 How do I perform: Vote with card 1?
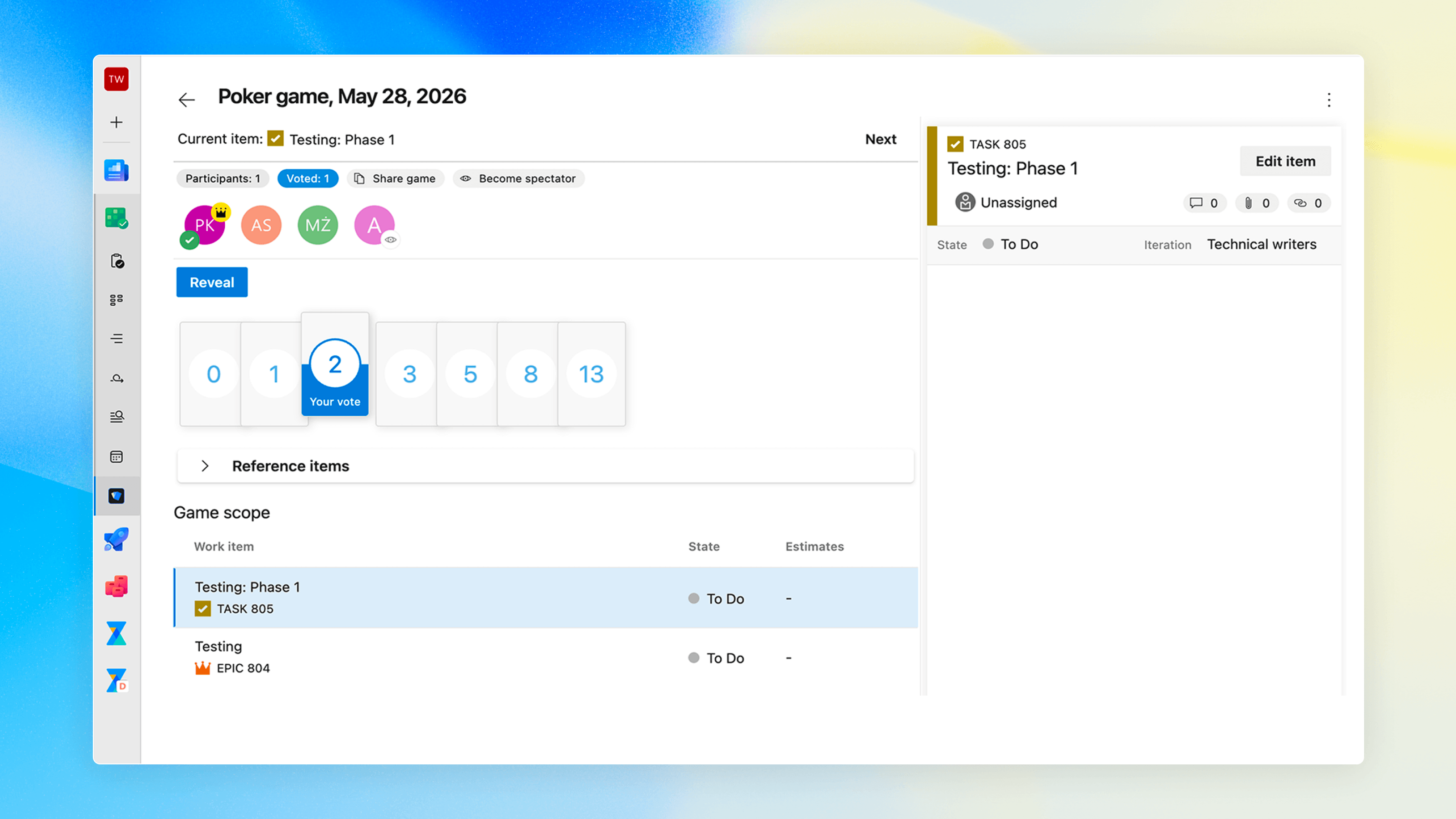pyautogui.click(x=274, y=374)
